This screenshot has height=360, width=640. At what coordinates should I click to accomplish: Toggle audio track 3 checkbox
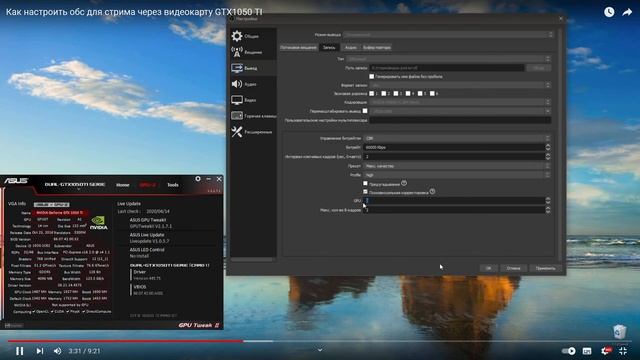[396, 93]
